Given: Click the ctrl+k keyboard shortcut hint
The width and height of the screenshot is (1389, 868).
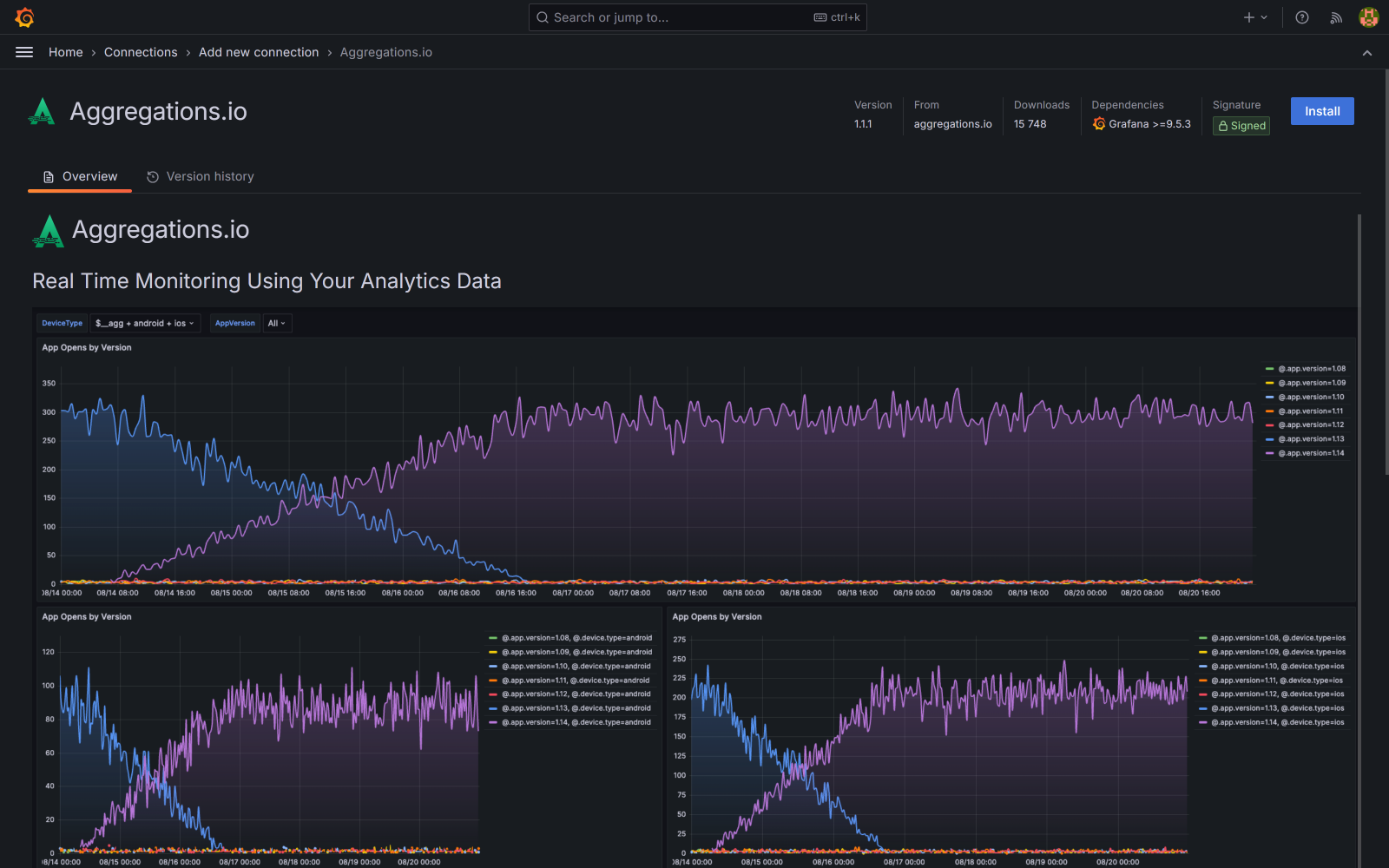Looking at the screenshot, I should (837, 17).
